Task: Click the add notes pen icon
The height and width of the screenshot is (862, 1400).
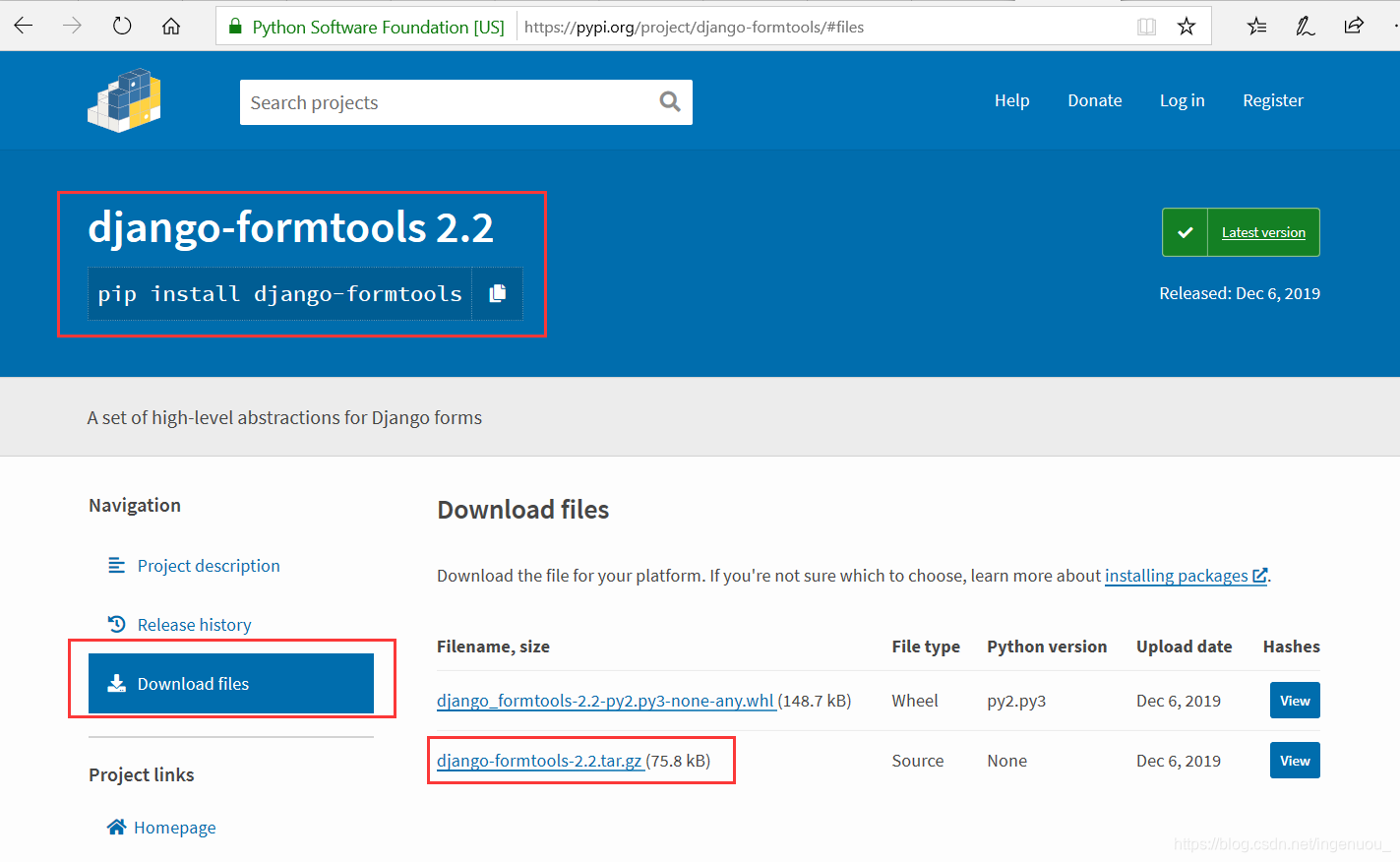Action: [x=1306, y=27]
